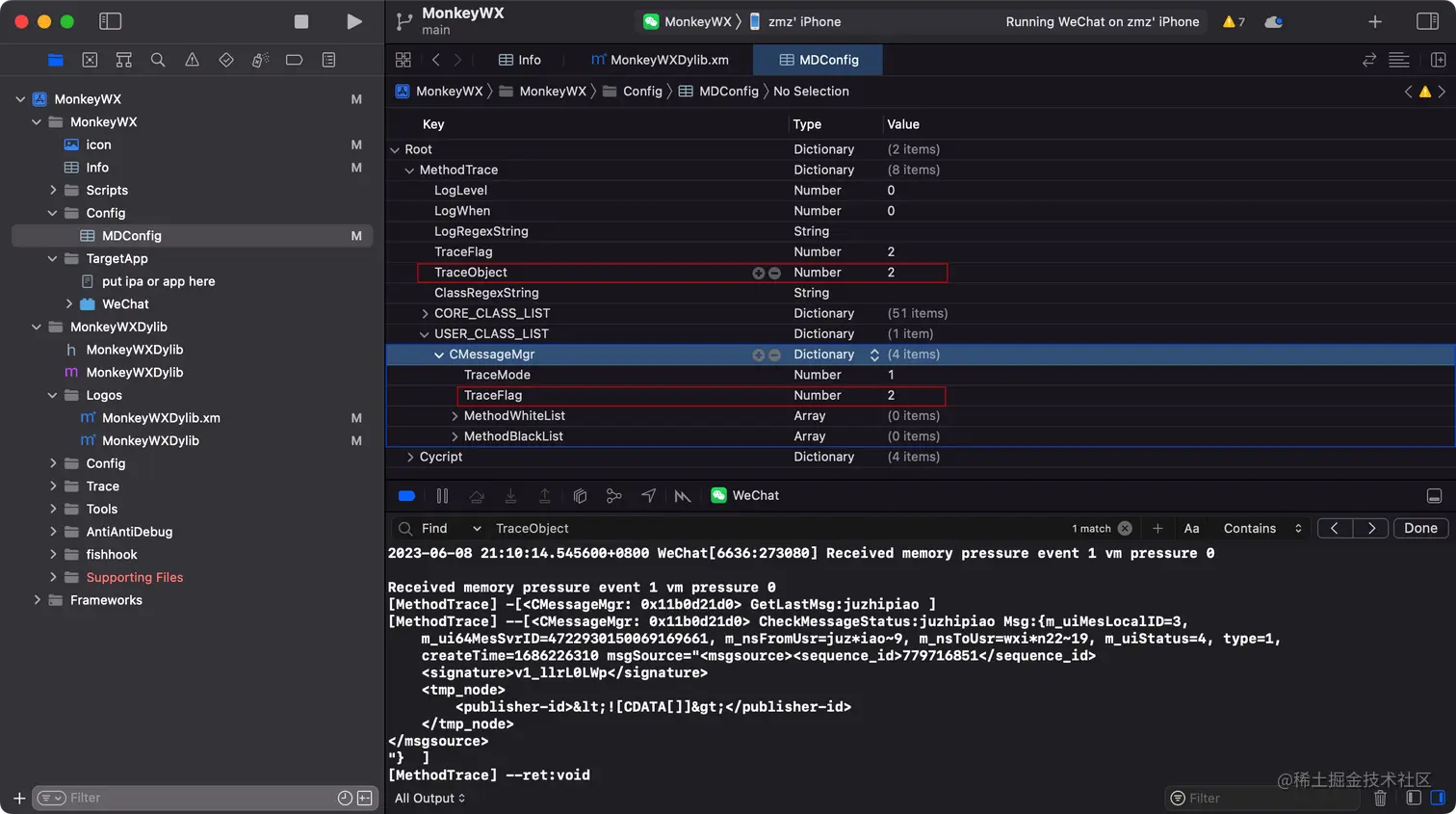Clear the TraceObject search text
This screenshot has width=1456, height=814.
[1125, 528]
